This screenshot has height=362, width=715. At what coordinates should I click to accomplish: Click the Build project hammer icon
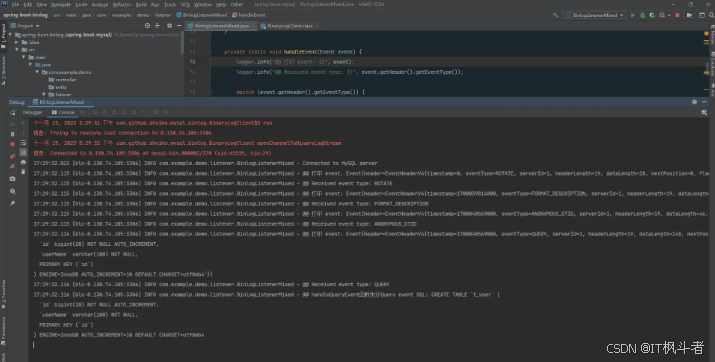click(555, 15)
